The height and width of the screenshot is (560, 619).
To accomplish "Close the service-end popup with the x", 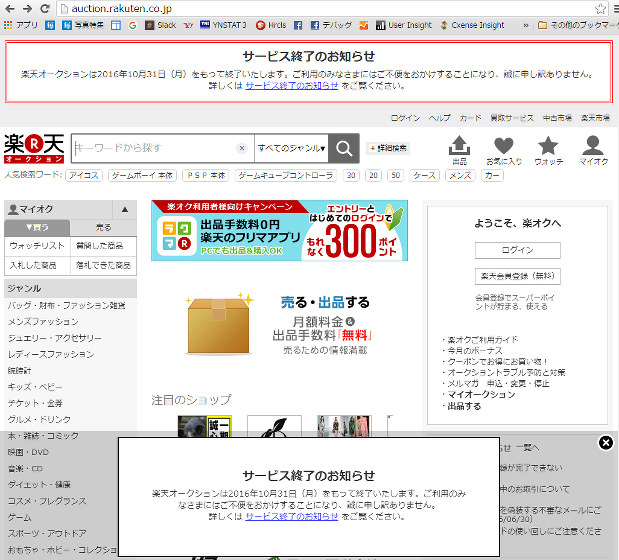I will click(605, 443).
